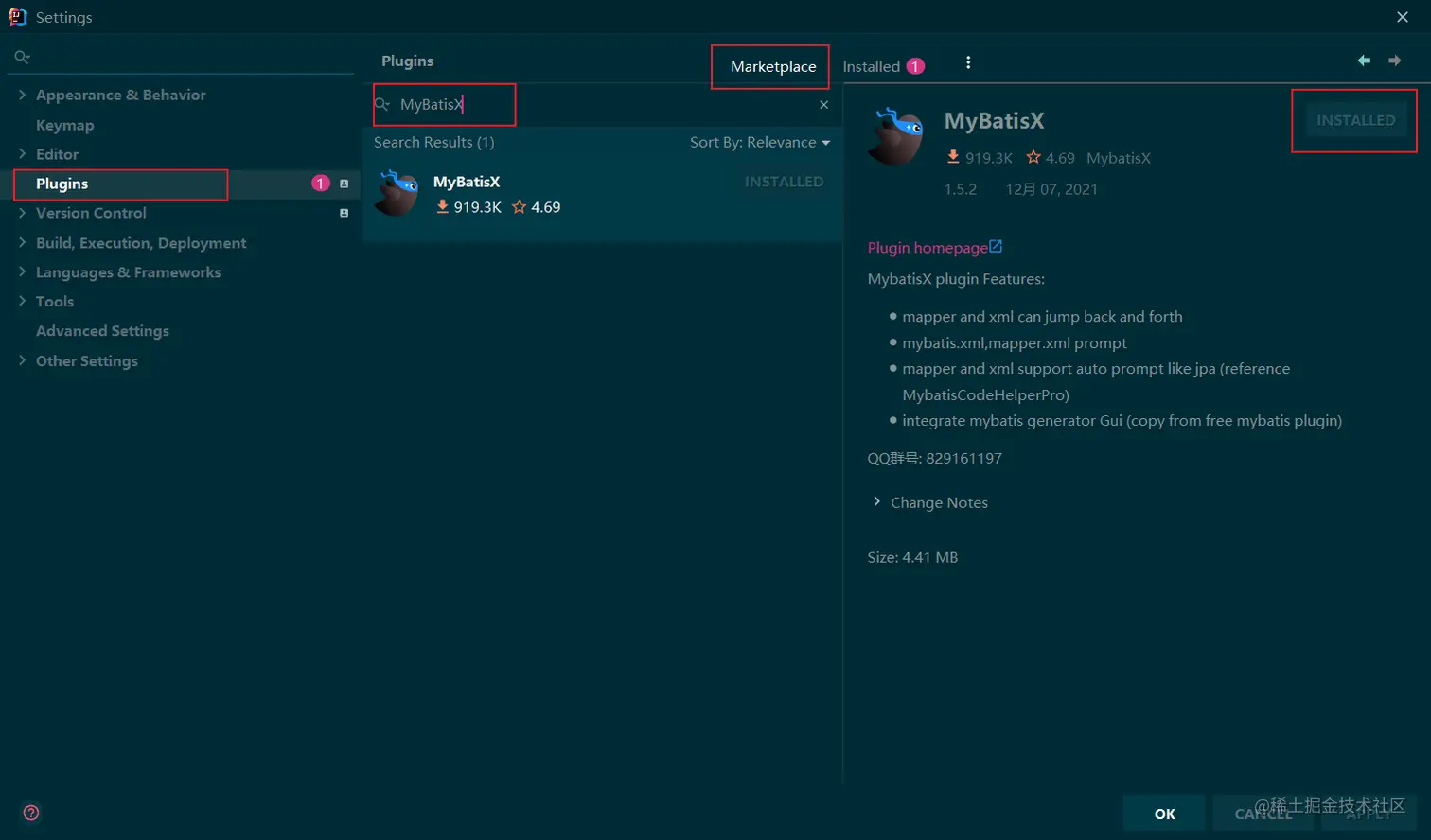Click the settings search magnifier icon
1431x840 pixels.
pos(23,58)
